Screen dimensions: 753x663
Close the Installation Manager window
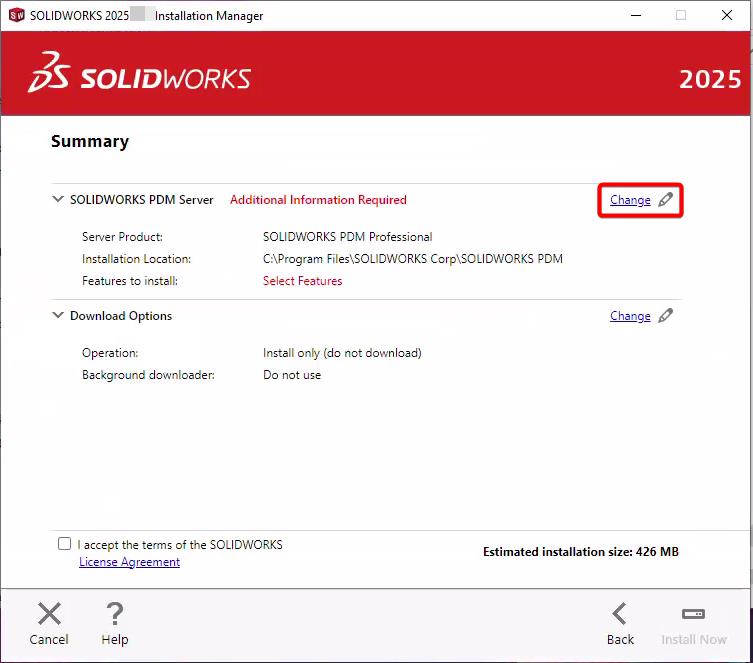click(x=727, y=15)
